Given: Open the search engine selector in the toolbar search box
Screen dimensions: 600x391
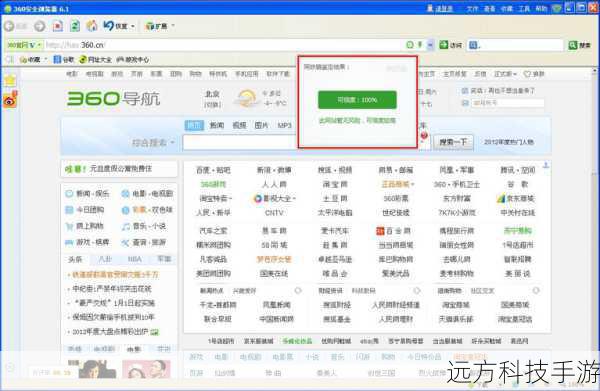Looking at the screenshot, I should coord(474,45).
